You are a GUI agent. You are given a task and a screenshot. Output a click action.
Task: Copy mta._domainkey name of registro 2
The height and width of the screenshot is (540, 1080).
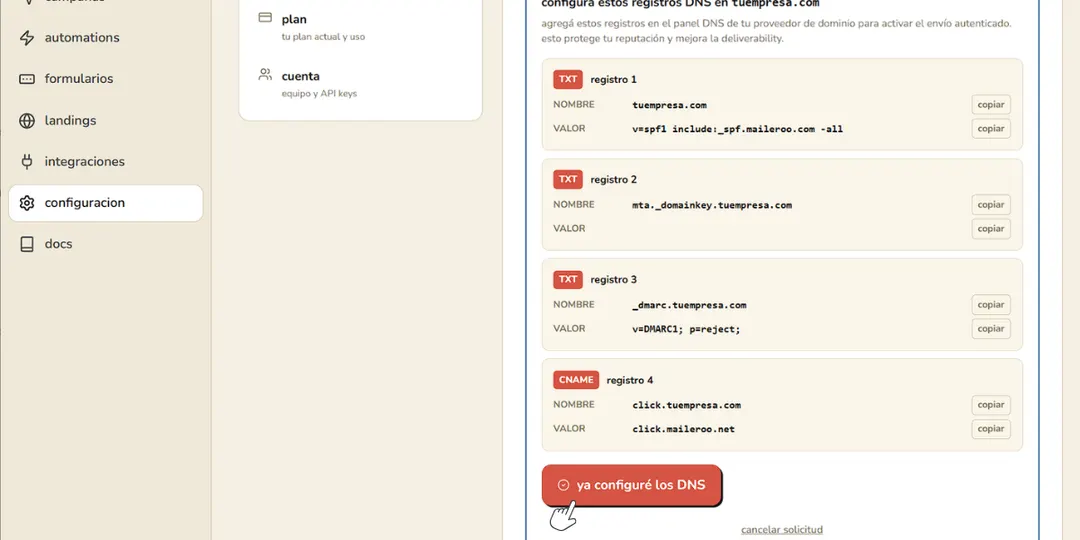click(991, 205)
